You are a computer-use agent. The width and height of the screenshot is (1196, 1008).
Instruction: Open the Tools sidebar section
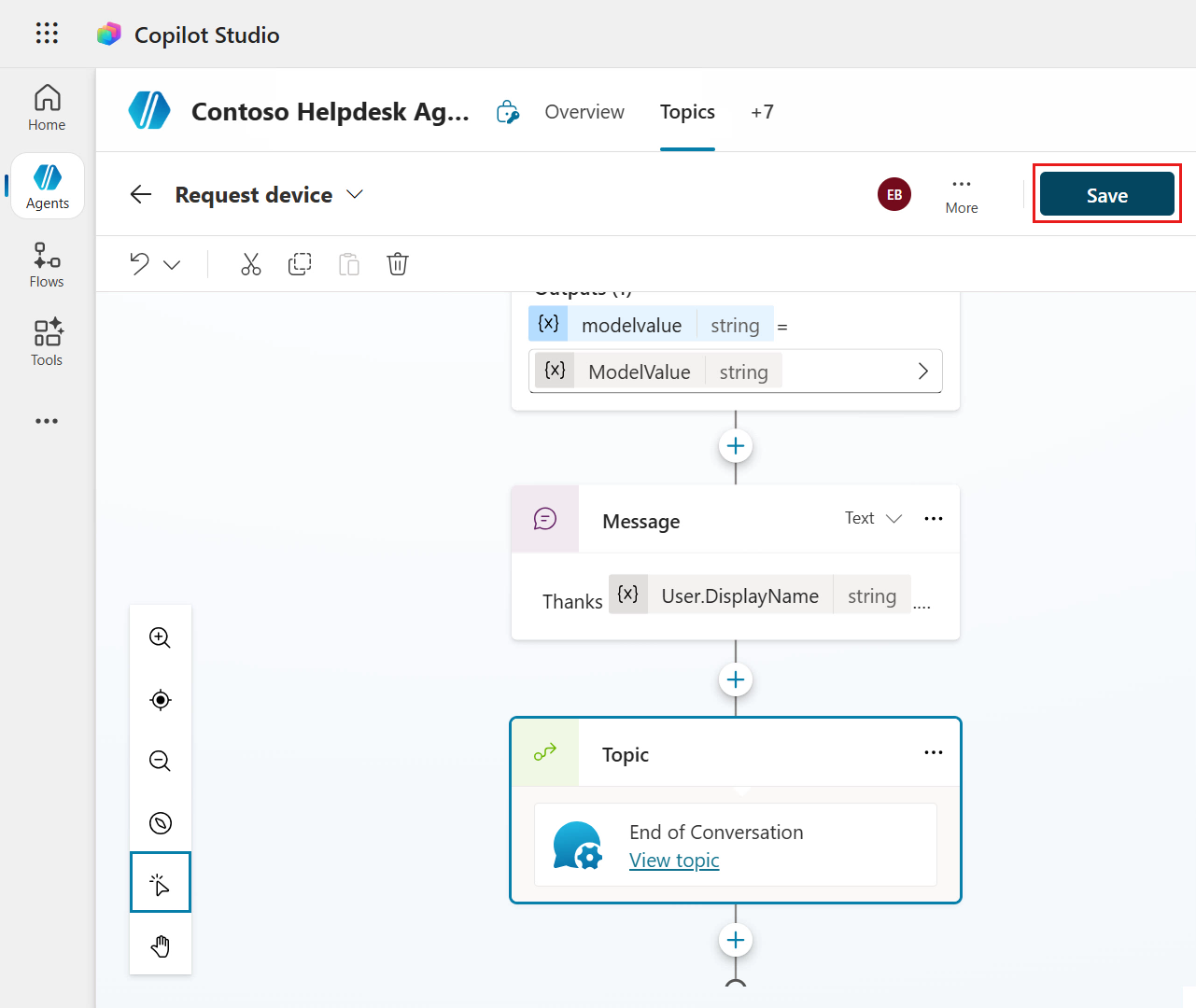[47, 343]
